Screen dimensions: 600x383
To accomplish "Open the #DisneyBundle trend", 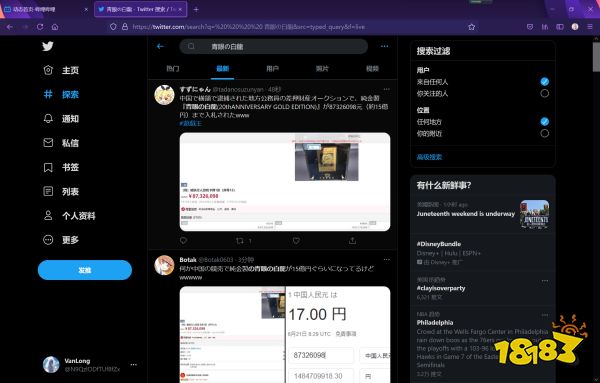I will [x=439, y=244].
